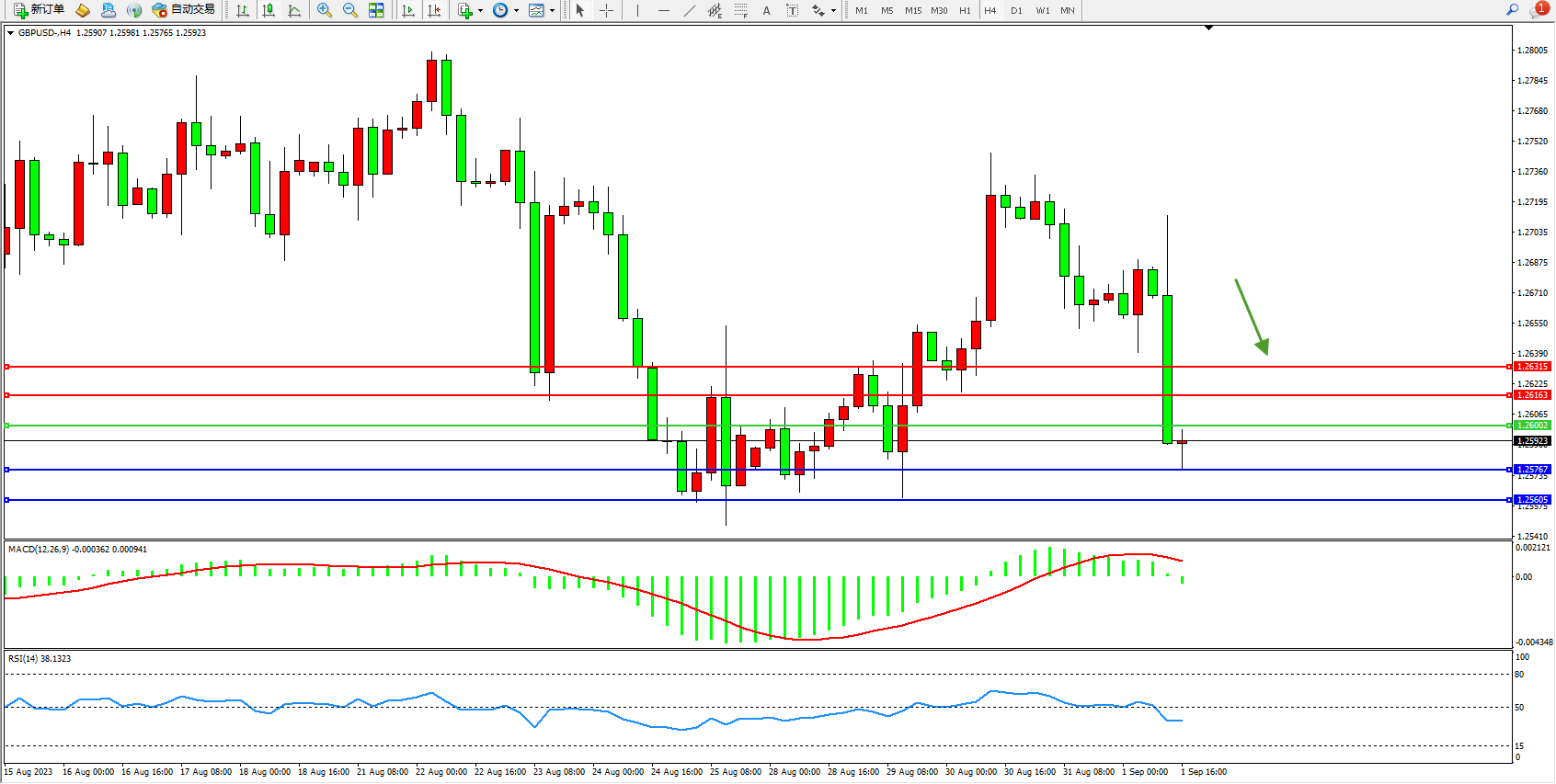Switch chart to candlestick mode

pyautogui.click(x=269, y=10)
